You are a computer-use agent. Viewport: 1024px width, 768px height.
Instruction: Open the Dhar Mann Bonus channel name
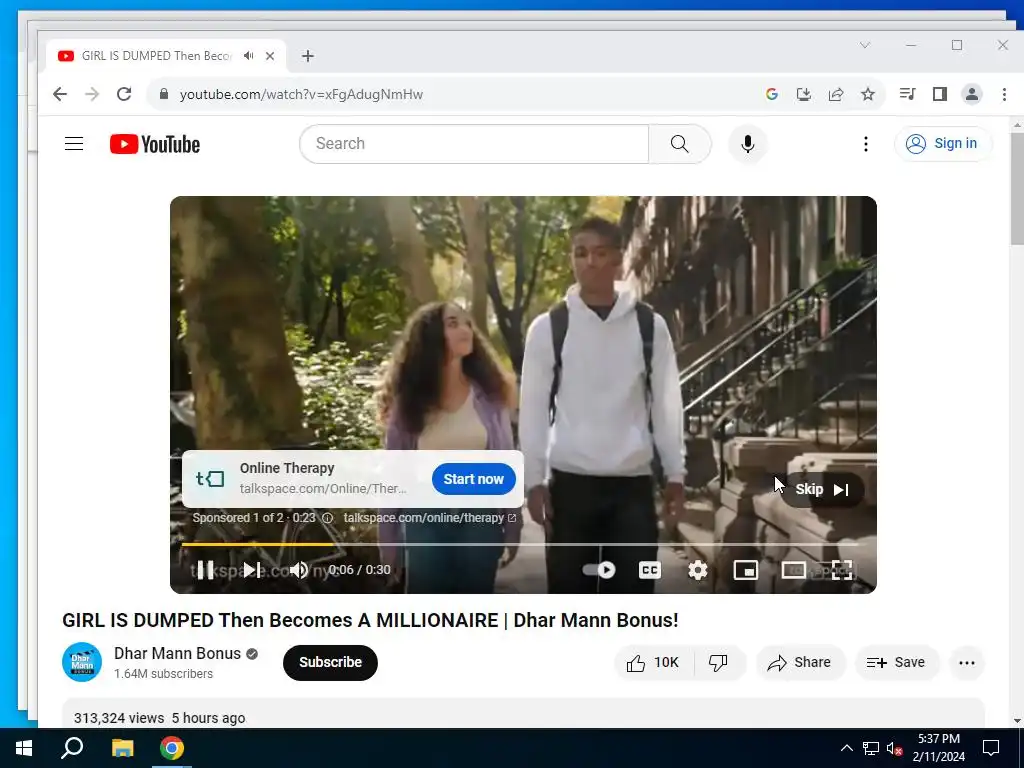[178, 654]
